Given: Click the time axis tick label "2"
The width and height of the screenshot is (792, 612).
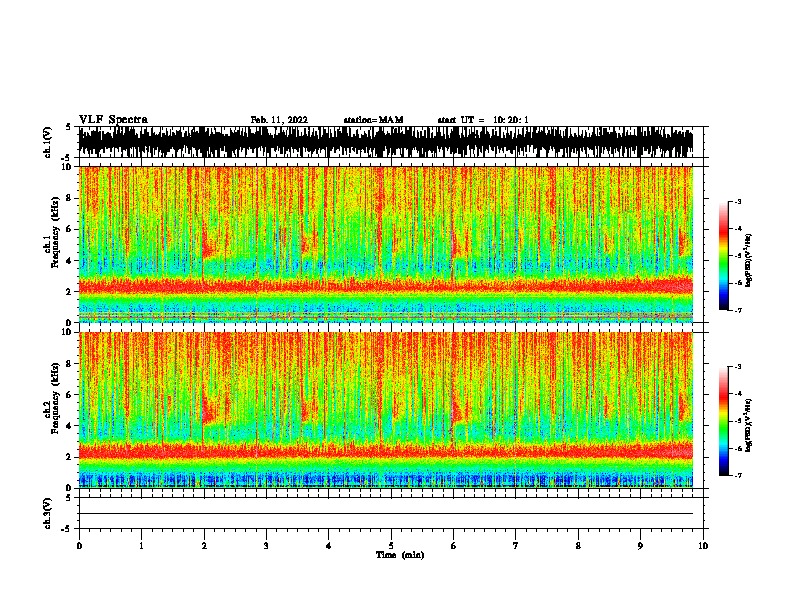Looking at the screenshot, I should click(x=204, y=546).
